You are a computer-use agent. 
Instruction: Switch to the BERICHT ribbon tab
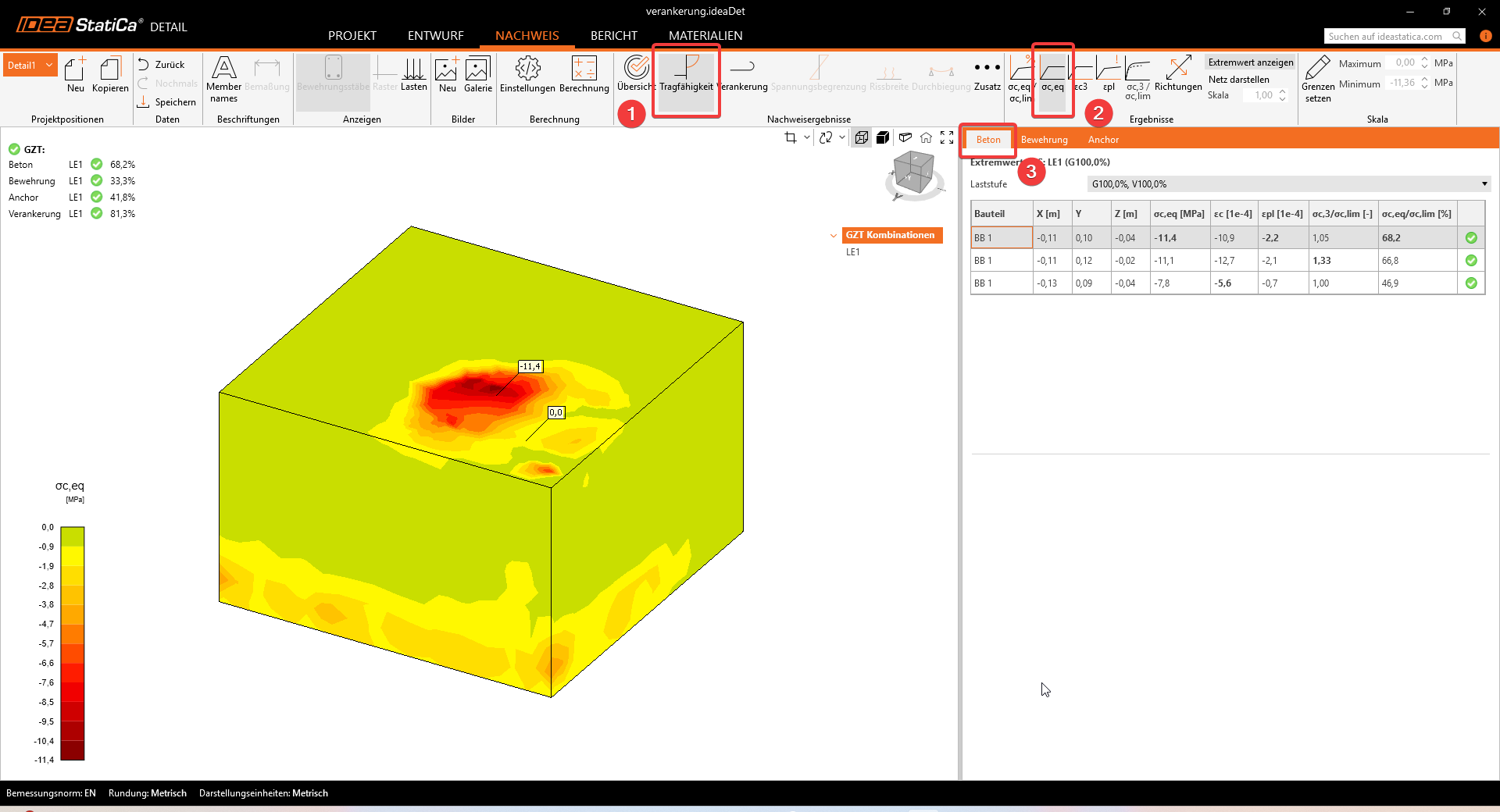613,36
